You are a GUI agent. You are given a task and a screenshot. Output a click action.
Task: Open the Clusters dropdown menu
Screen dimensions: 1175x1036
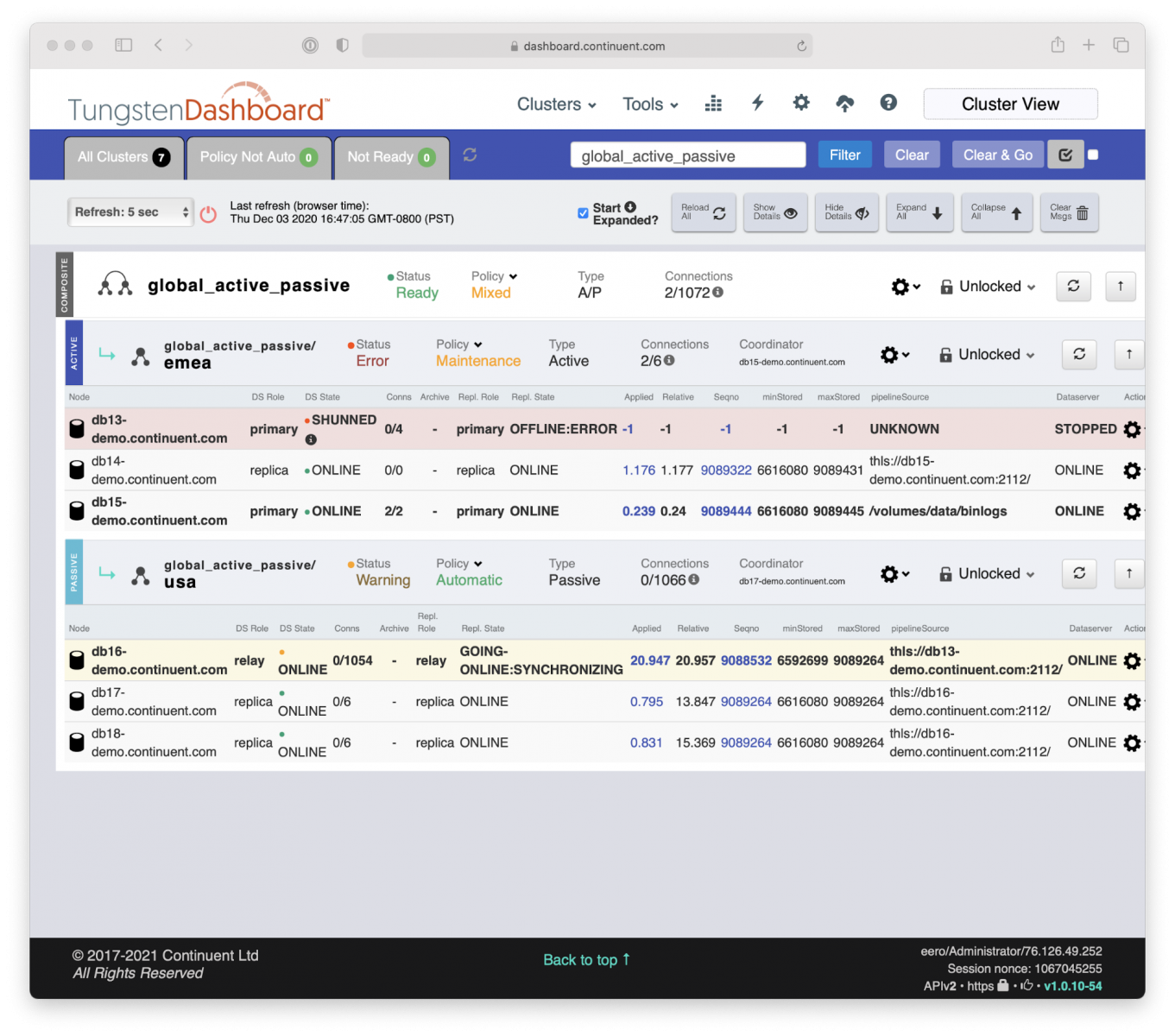coord(557,104)
